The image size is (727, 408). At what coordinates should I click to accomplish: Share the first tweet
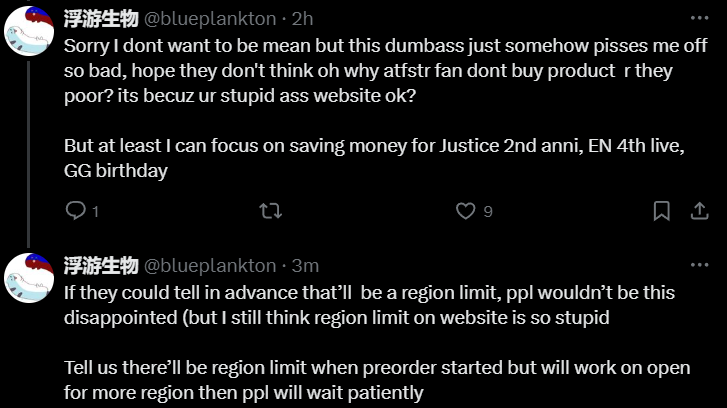tap(700, 211)
